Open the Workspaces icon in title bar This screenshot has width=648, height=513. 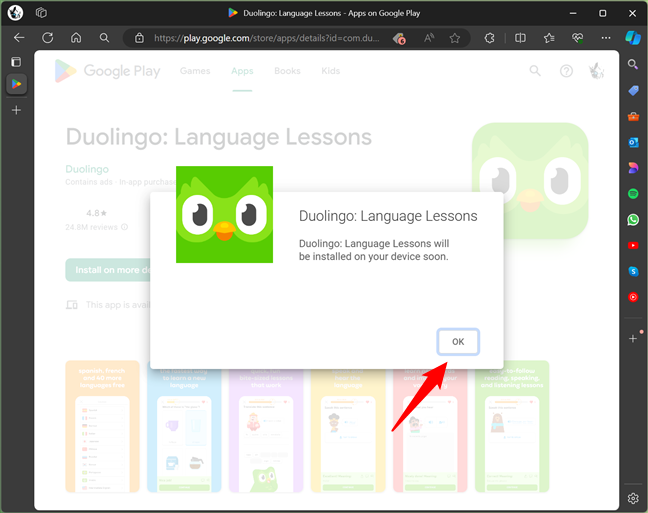(x=41, y=13)
